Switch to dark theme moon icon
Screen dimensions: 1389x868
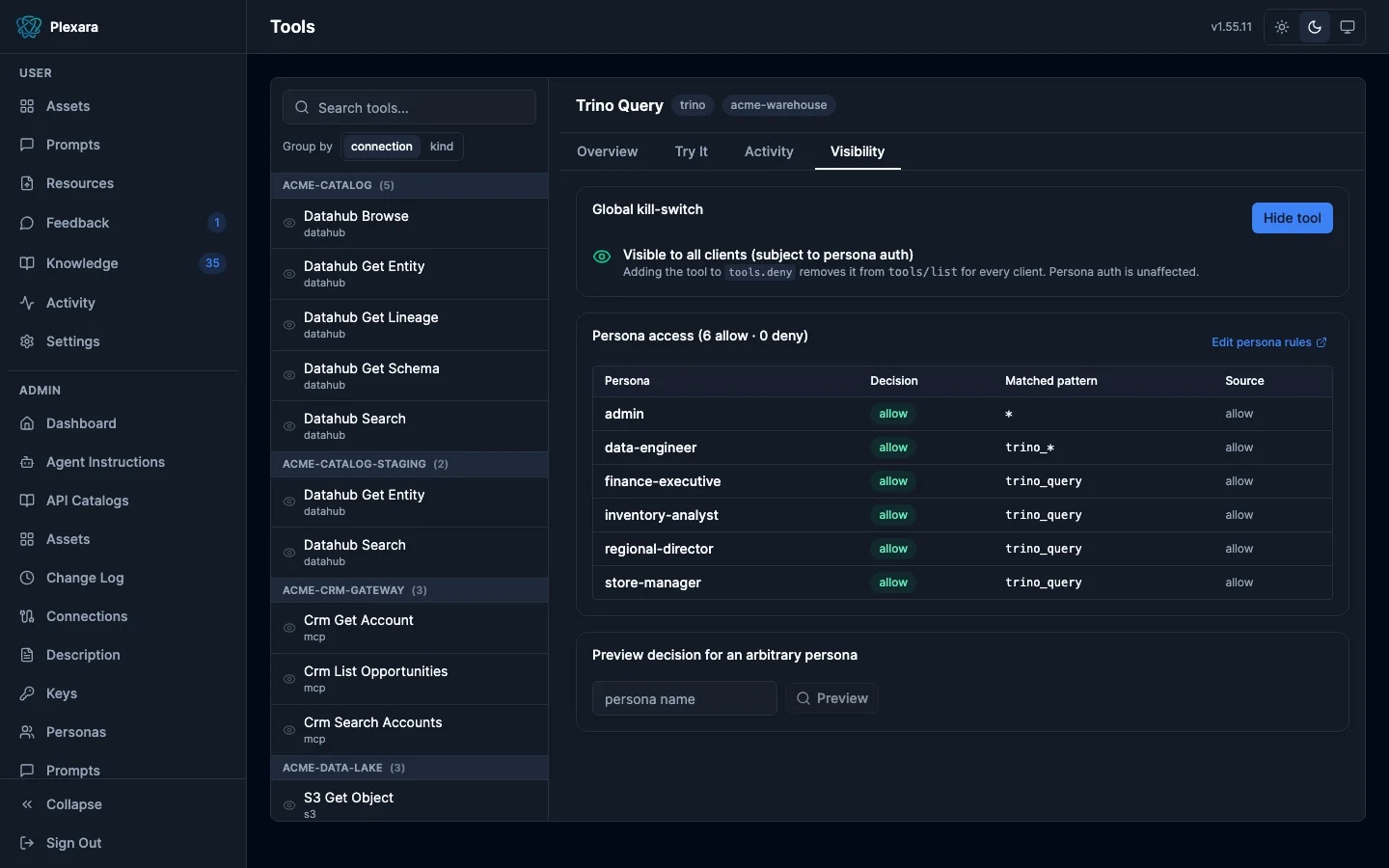pos(1315,27)
